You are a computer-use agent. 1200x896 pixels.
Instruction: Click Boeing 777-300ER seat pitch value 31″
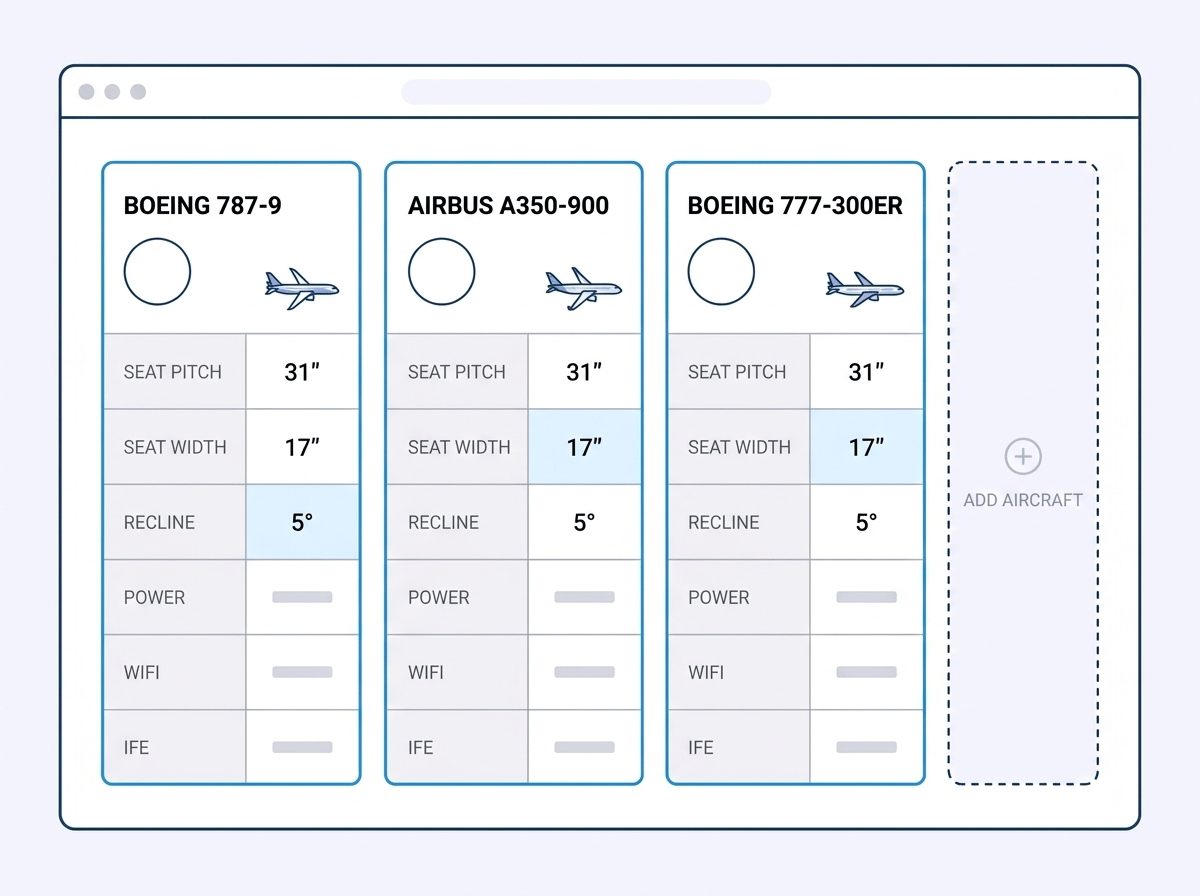(x=866, y=372)
